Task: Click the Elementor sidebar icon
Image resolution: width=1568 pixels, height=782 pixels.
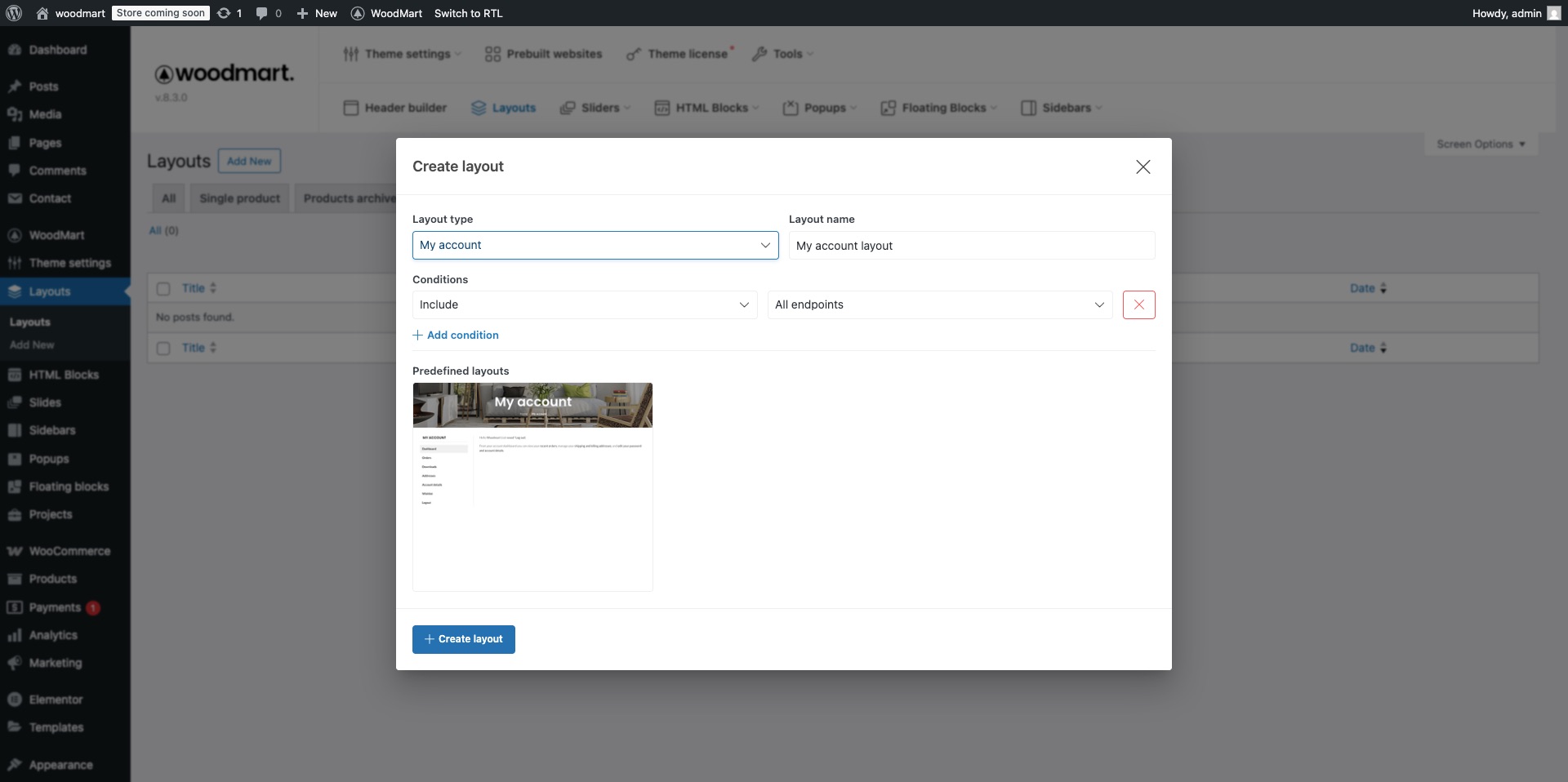Action: (15, 700)
